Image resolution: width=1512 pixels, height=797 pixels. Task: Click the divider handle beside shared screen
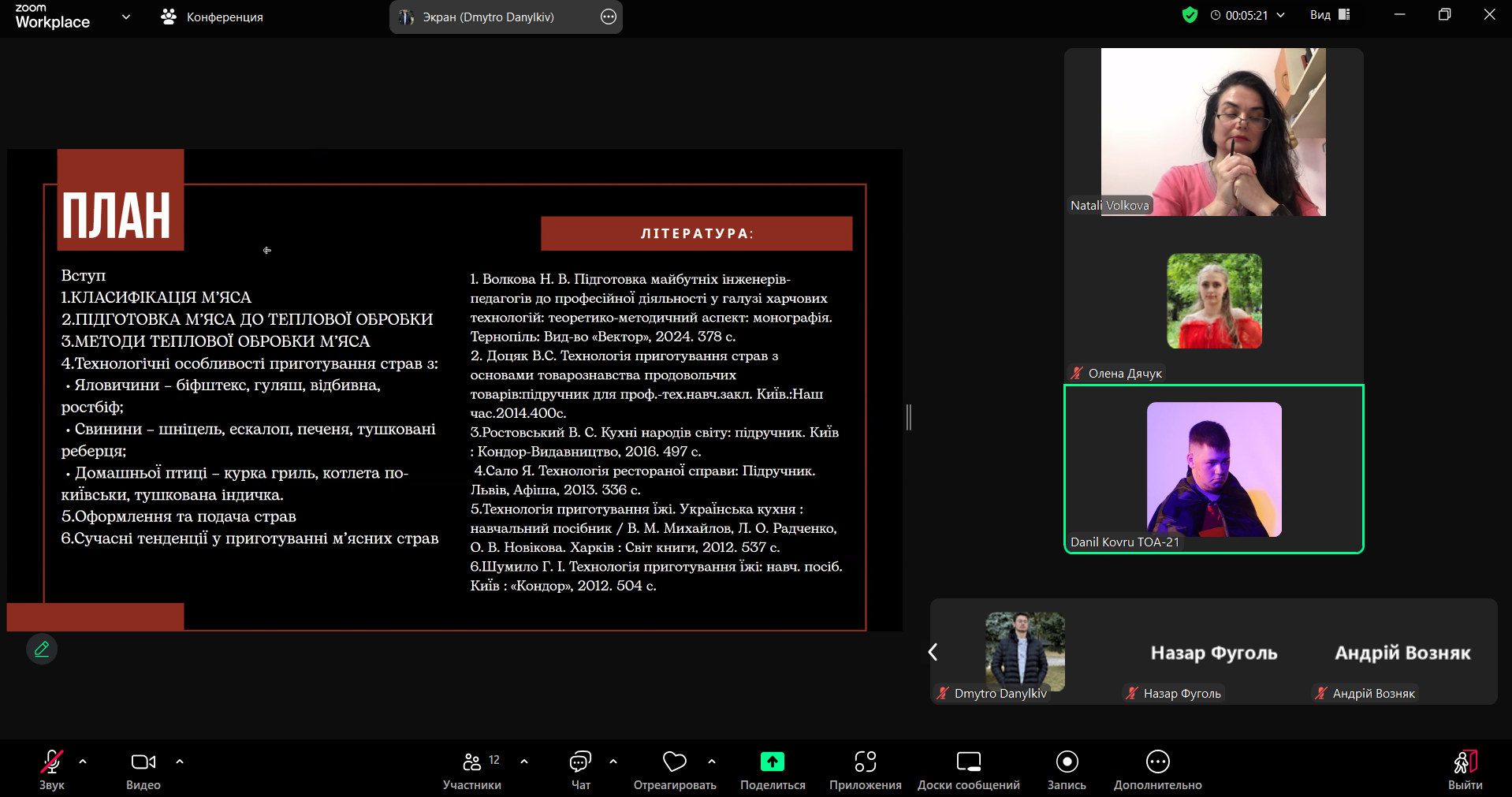pyautogui.click(x=909, y=417)
